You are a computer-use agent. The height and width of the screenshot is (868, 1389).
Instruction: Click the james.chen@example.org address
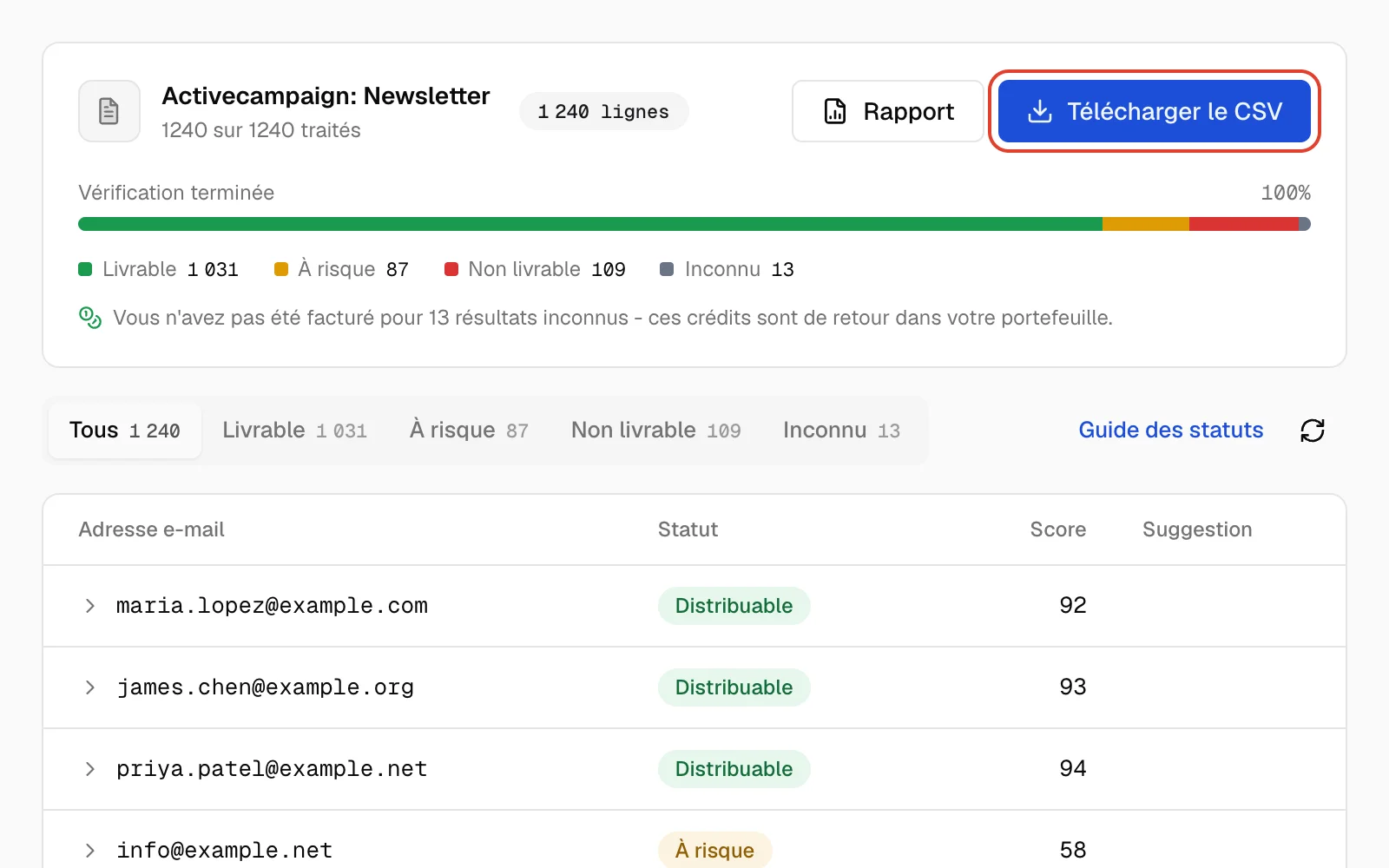(265, 687)
